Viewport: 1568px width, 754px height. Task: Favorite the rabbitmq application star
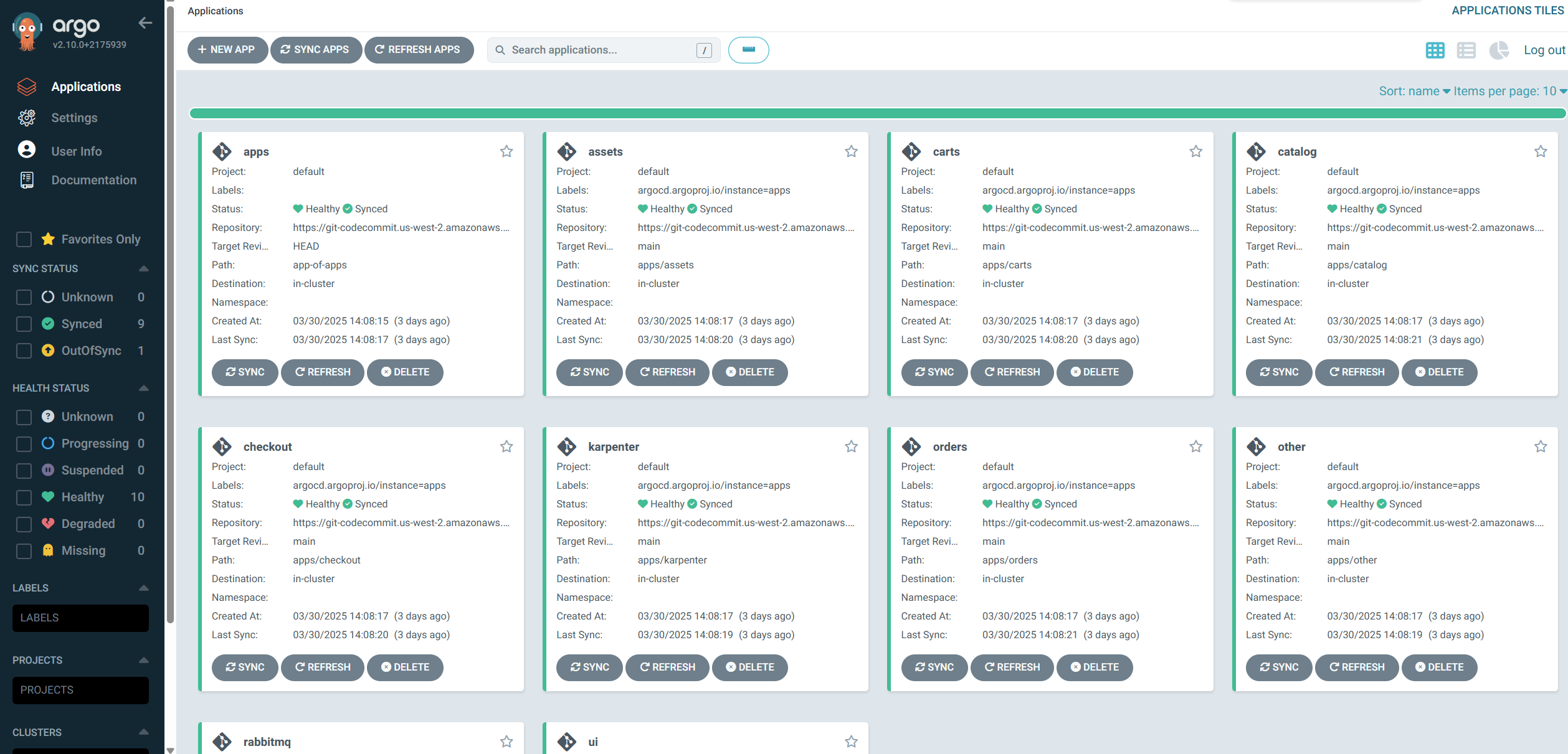(506, 742)
